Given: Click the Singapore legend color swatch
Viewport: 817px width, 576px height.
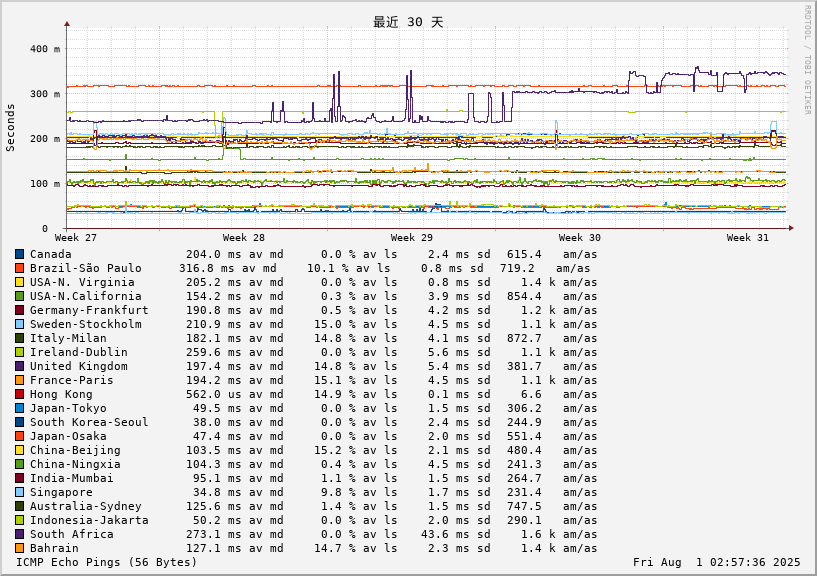Looking at the screenshot, I should [19, 492].
